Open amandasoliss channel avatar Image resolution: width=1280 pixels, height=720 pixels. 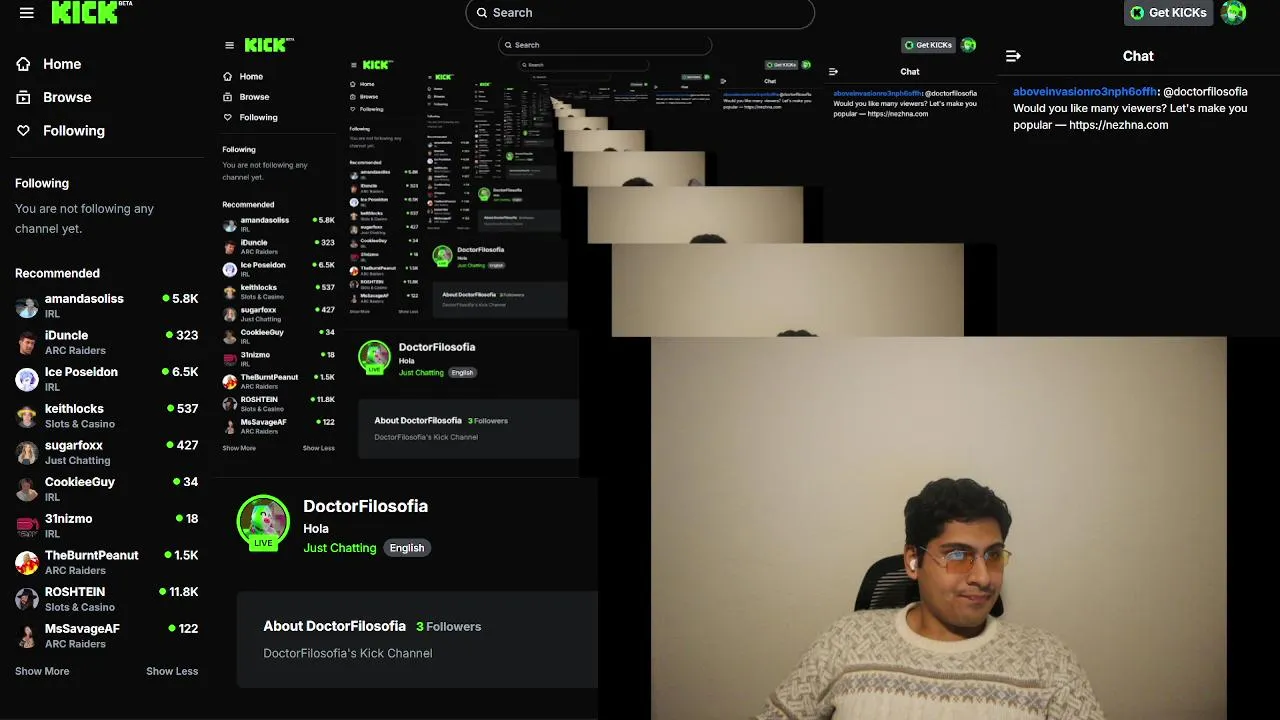pyautogui.click(x=27, y=306)
